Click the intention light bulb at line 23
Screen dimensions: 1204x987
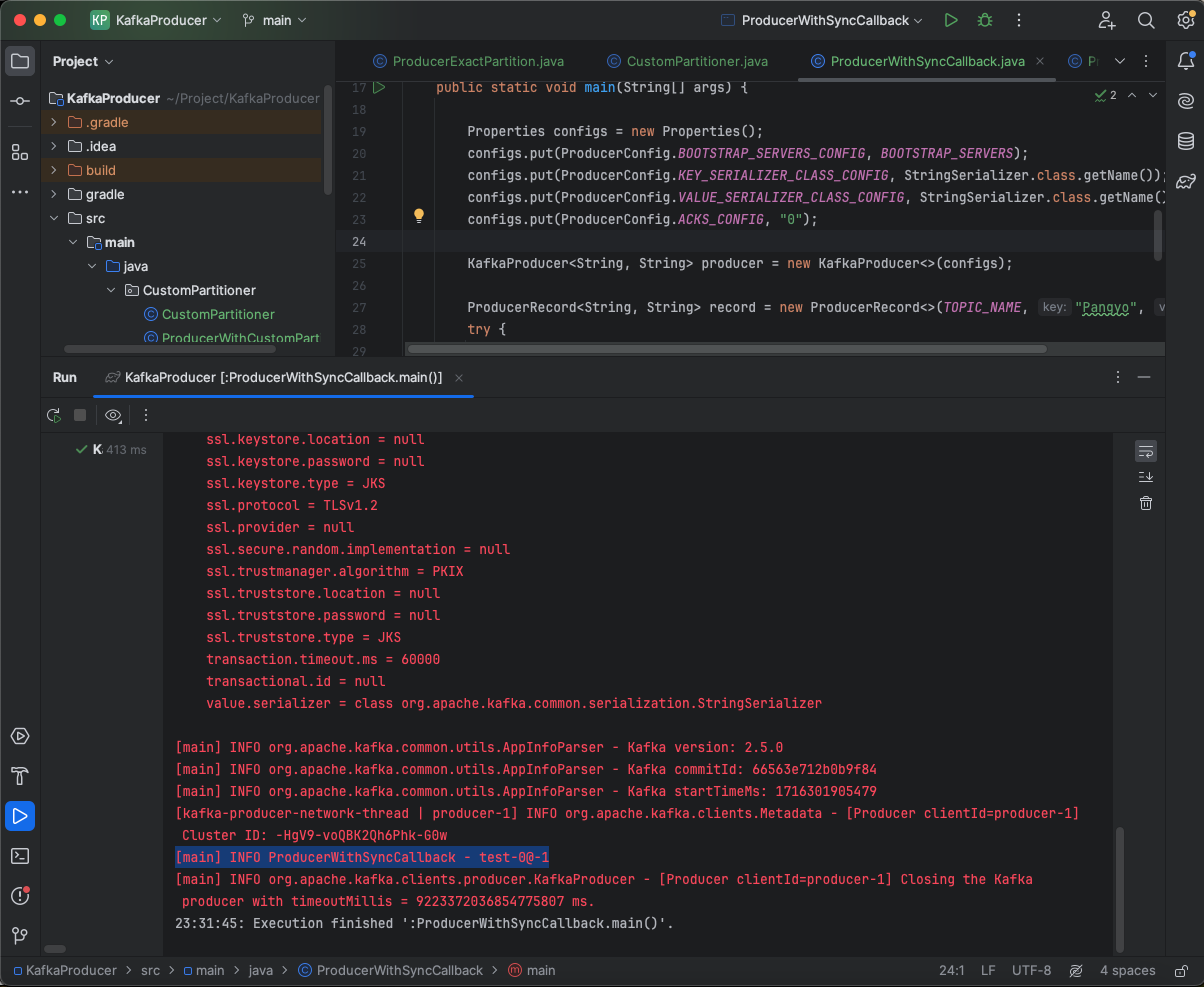pyautogui.click(x=420, y=216)
